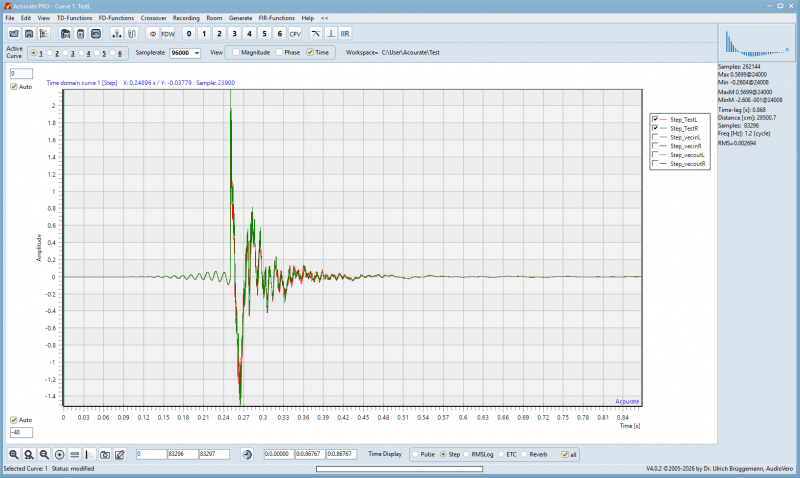
Task: Open workspace folder icon in toolbar
Action: [x=14, y=34]
